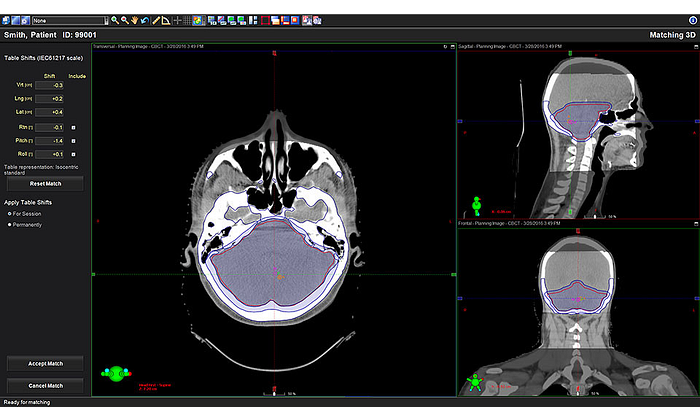This screenshot has height=420, width=700.
Task: Toggle the crosshair display icon
Action: point(177,21)
